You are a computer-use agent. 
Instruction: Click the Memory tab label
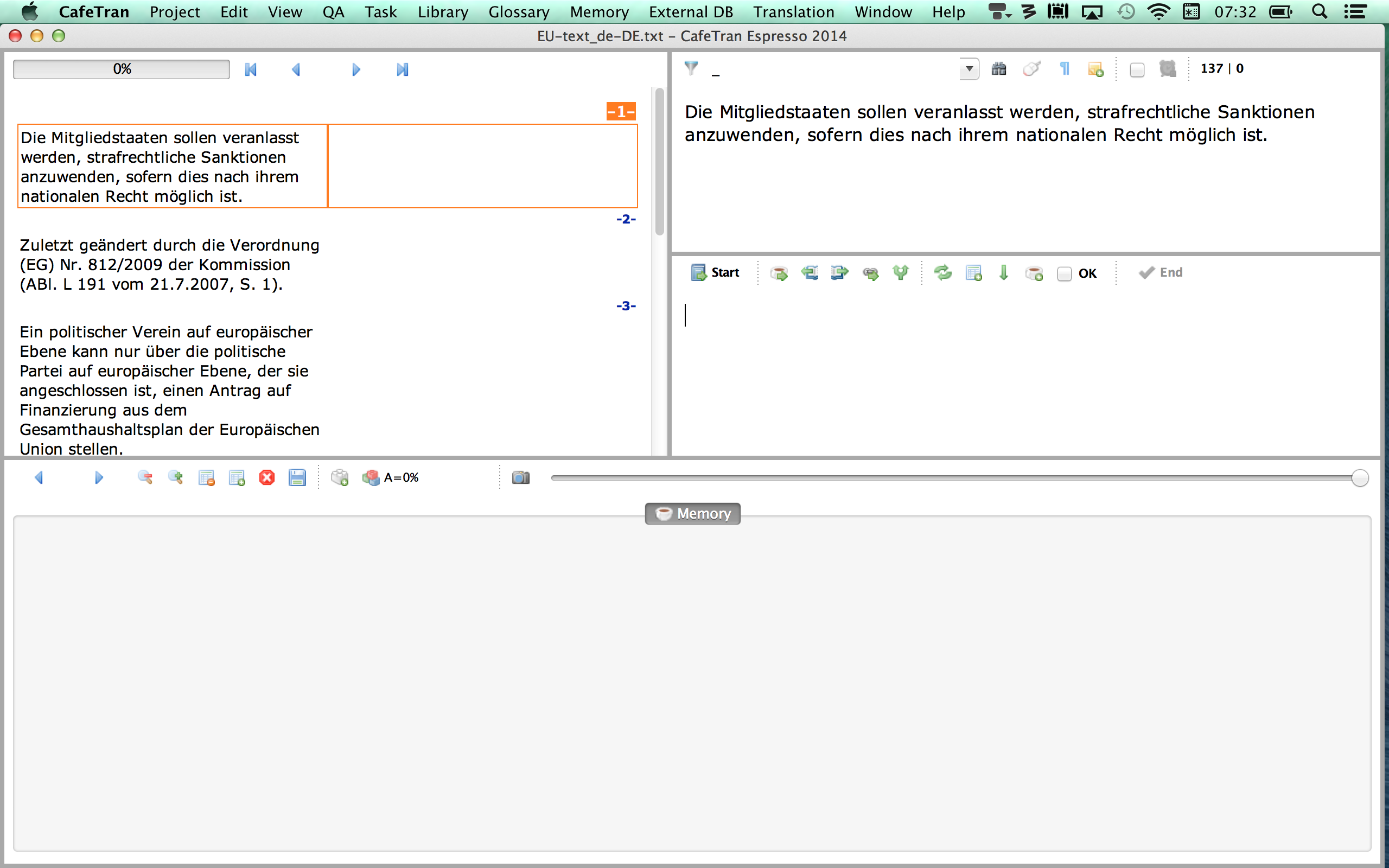coord(693,513)
